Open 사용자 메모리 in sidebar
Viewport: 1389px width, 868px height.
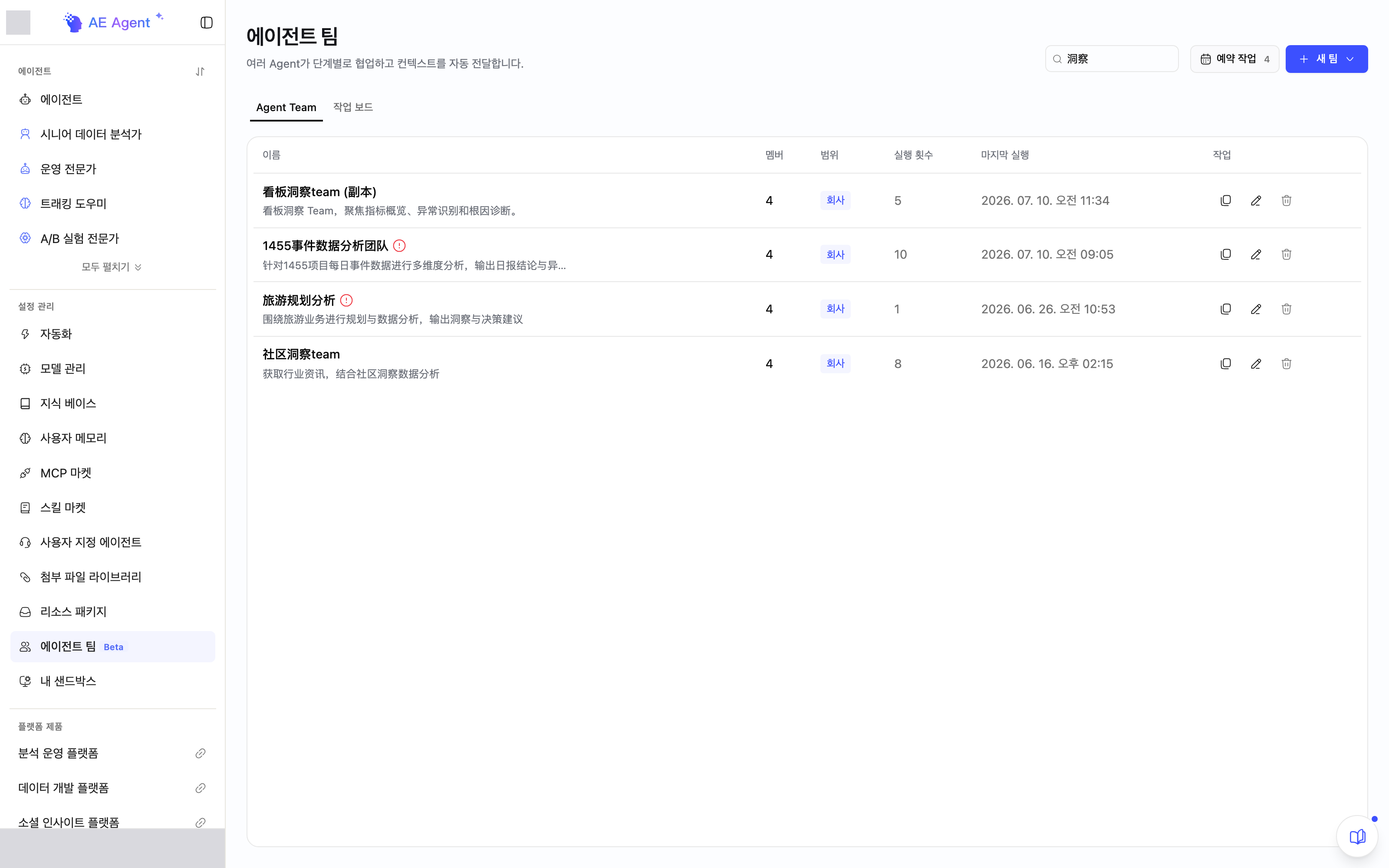[112, 438]
